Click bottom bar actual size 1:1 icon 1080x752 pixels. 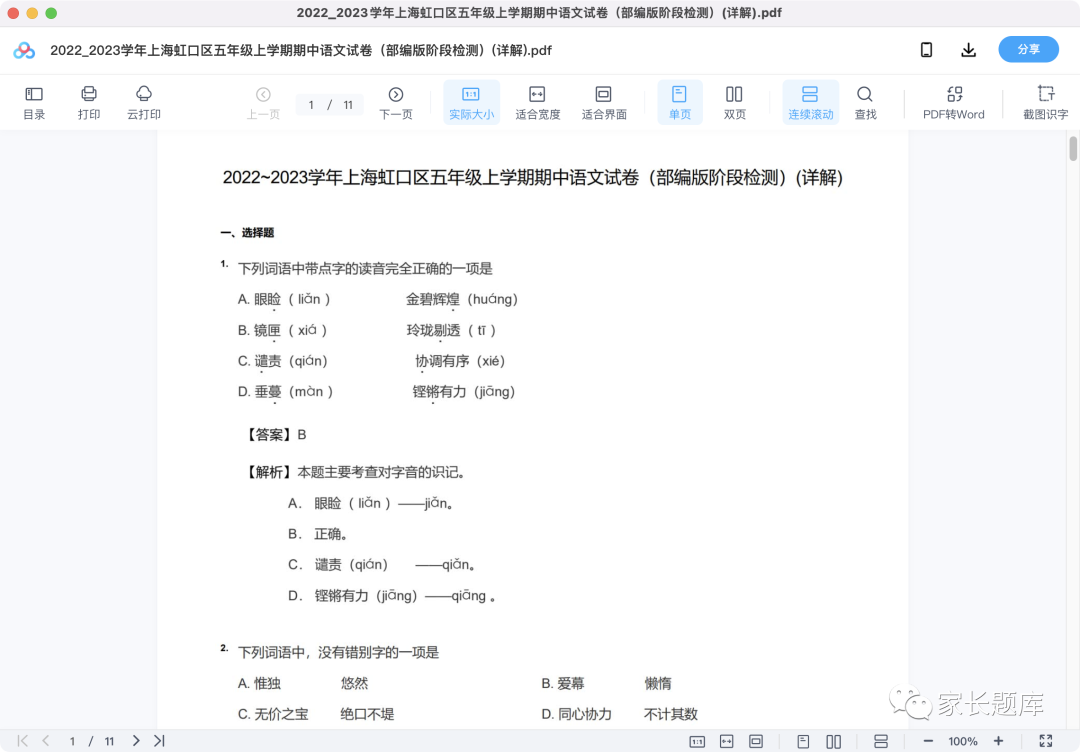tap(697, 742)
